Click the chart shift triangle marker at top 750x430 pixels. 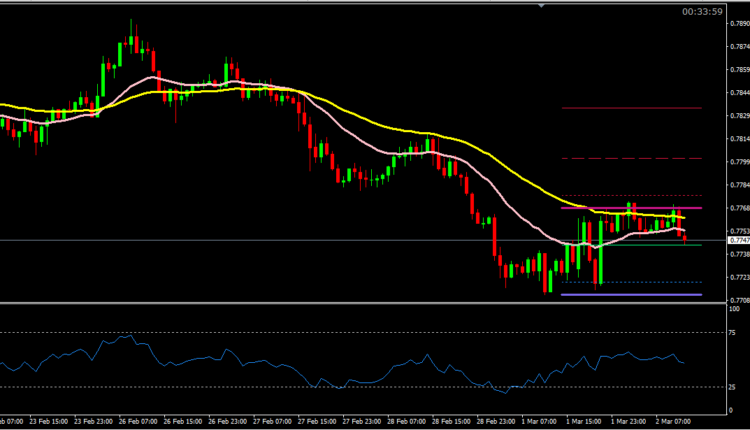click(541, 6)
